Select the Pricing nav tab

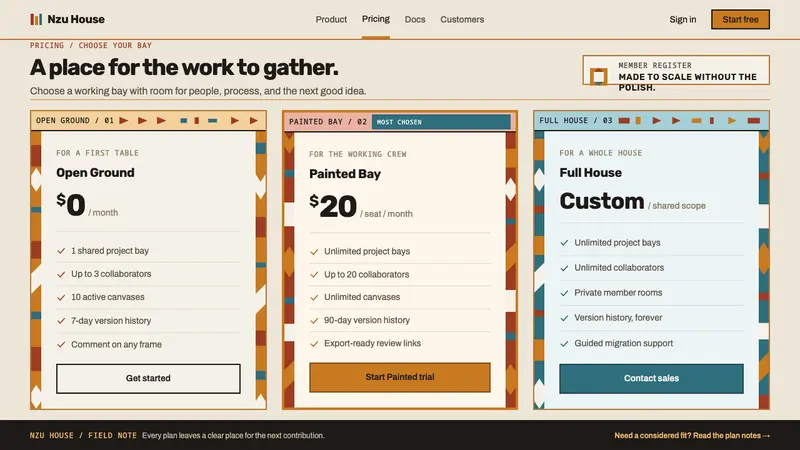coord(376,19)
